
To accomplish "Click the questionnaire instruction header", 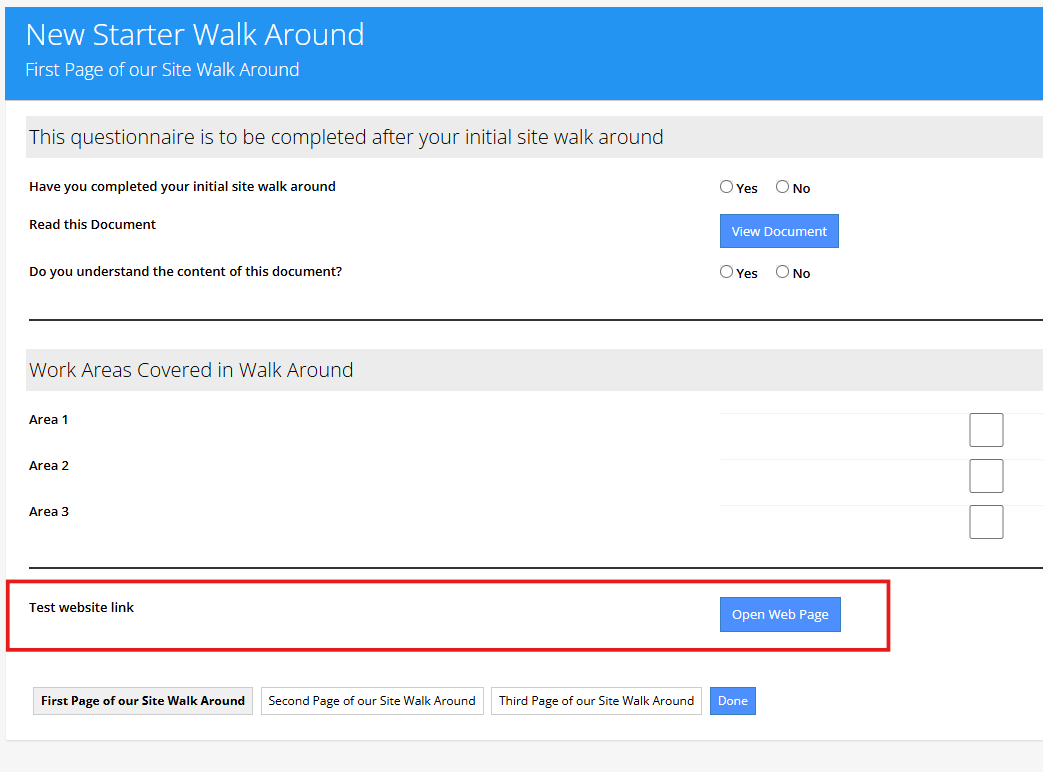I will click(x=345, y=137).
